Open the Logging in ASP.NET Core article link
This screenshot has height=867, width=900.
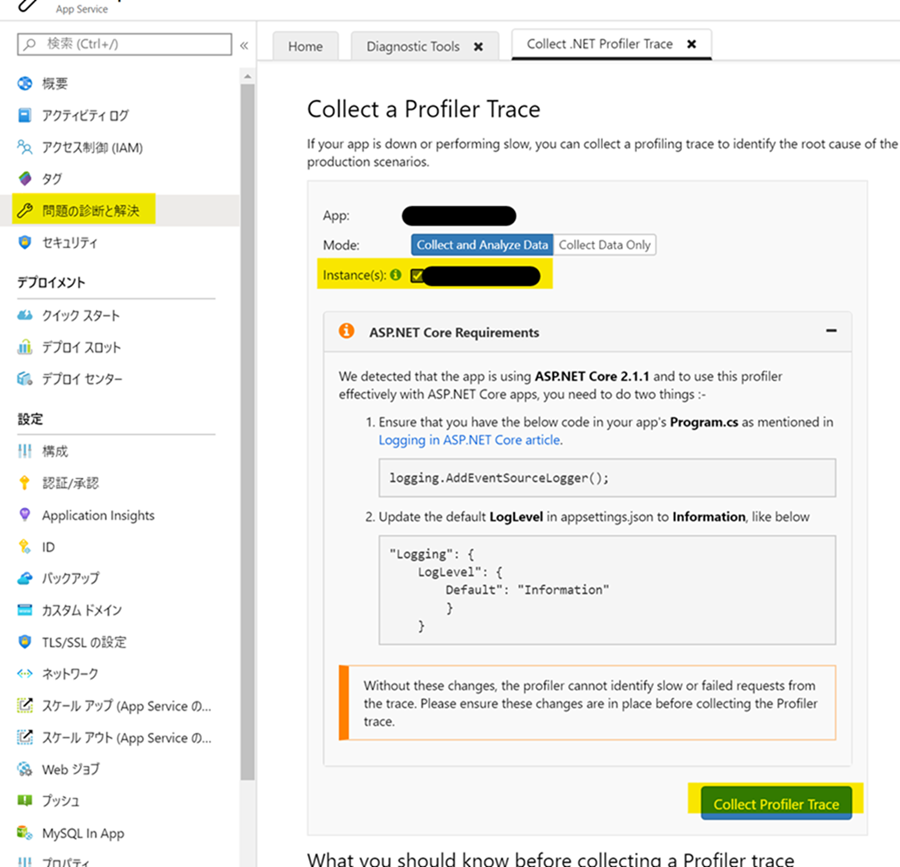469,439
